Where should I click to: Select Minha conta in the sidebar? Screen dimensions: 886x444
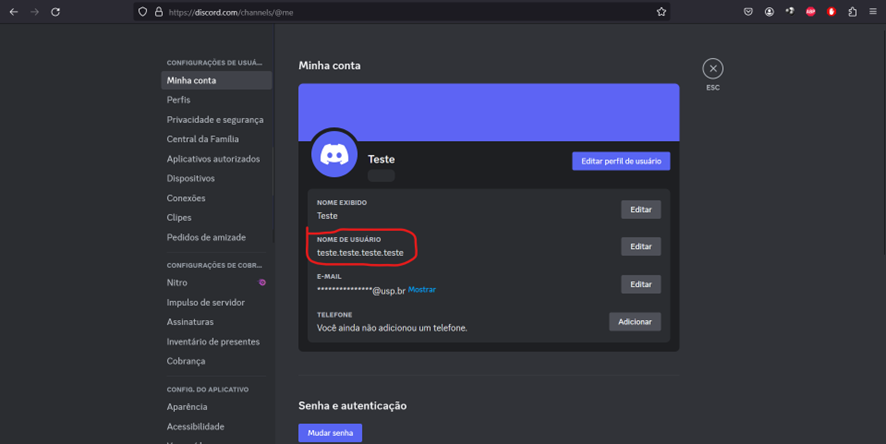click(216, 80)
